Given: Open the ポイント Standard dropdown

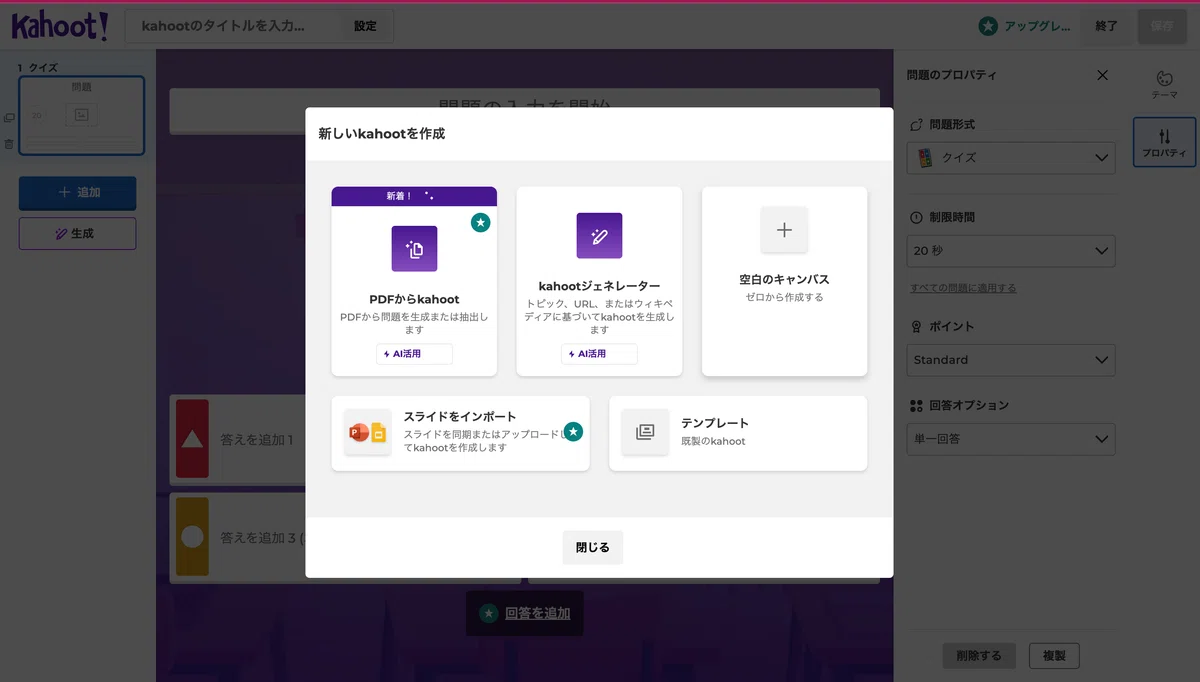Looking at the screenshot, I should pos(1011,360).
